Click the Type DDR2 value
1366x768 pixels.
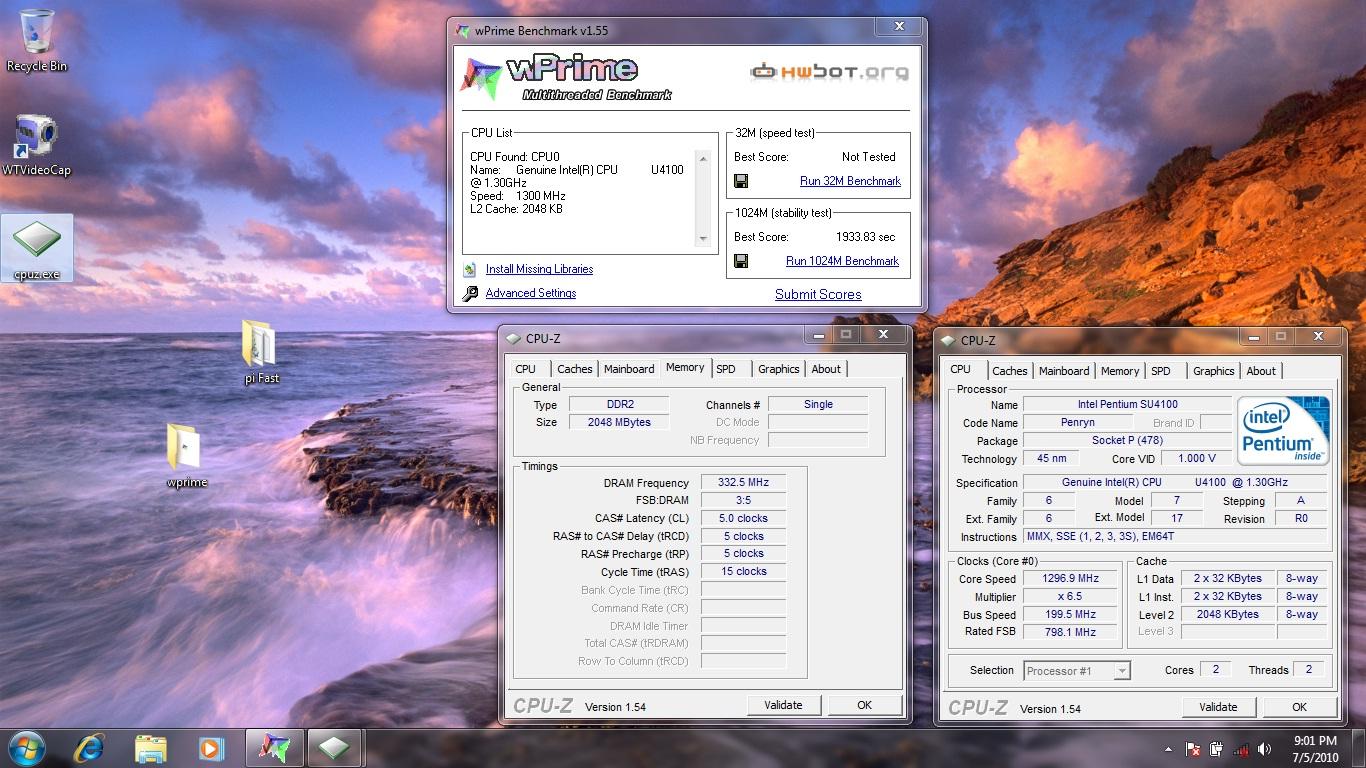coord(620,404)
